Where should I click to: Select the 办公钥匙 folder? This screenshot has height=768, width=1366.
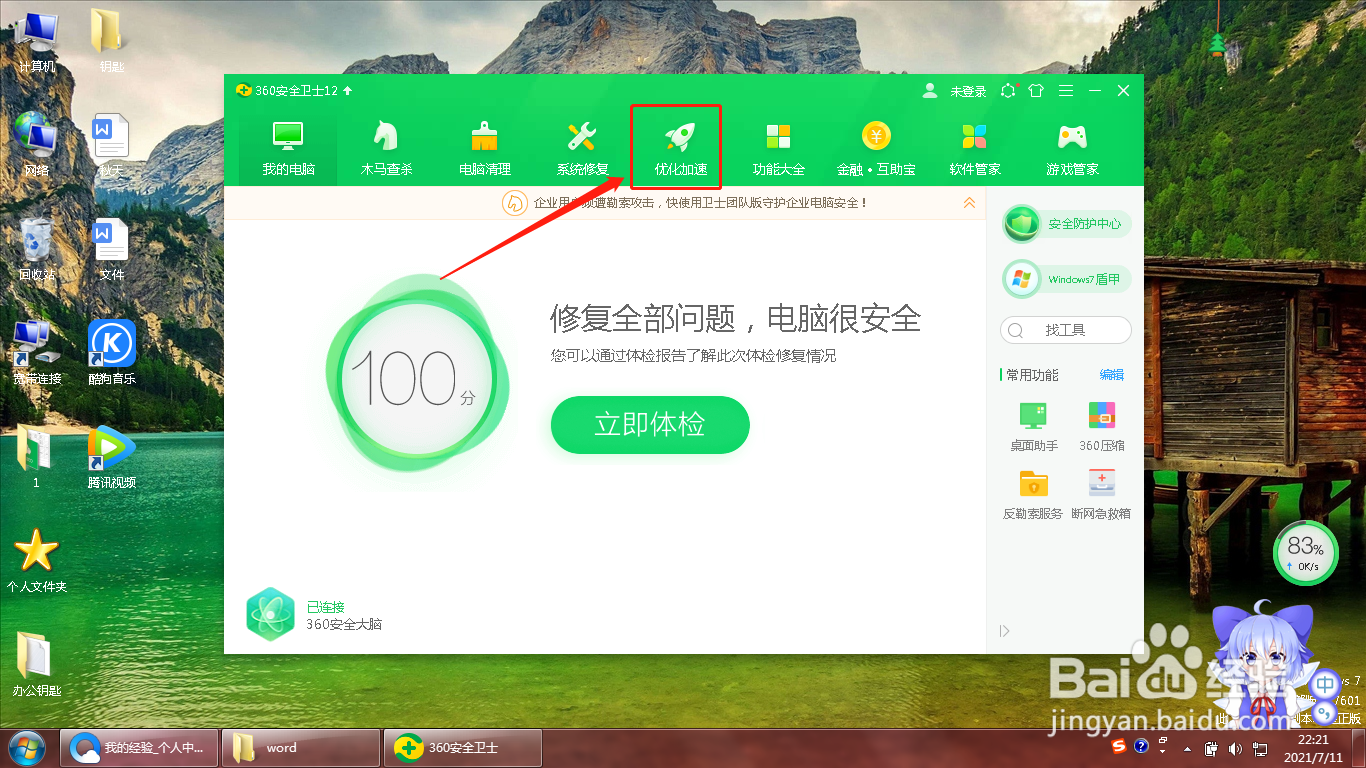click(37, 665)
